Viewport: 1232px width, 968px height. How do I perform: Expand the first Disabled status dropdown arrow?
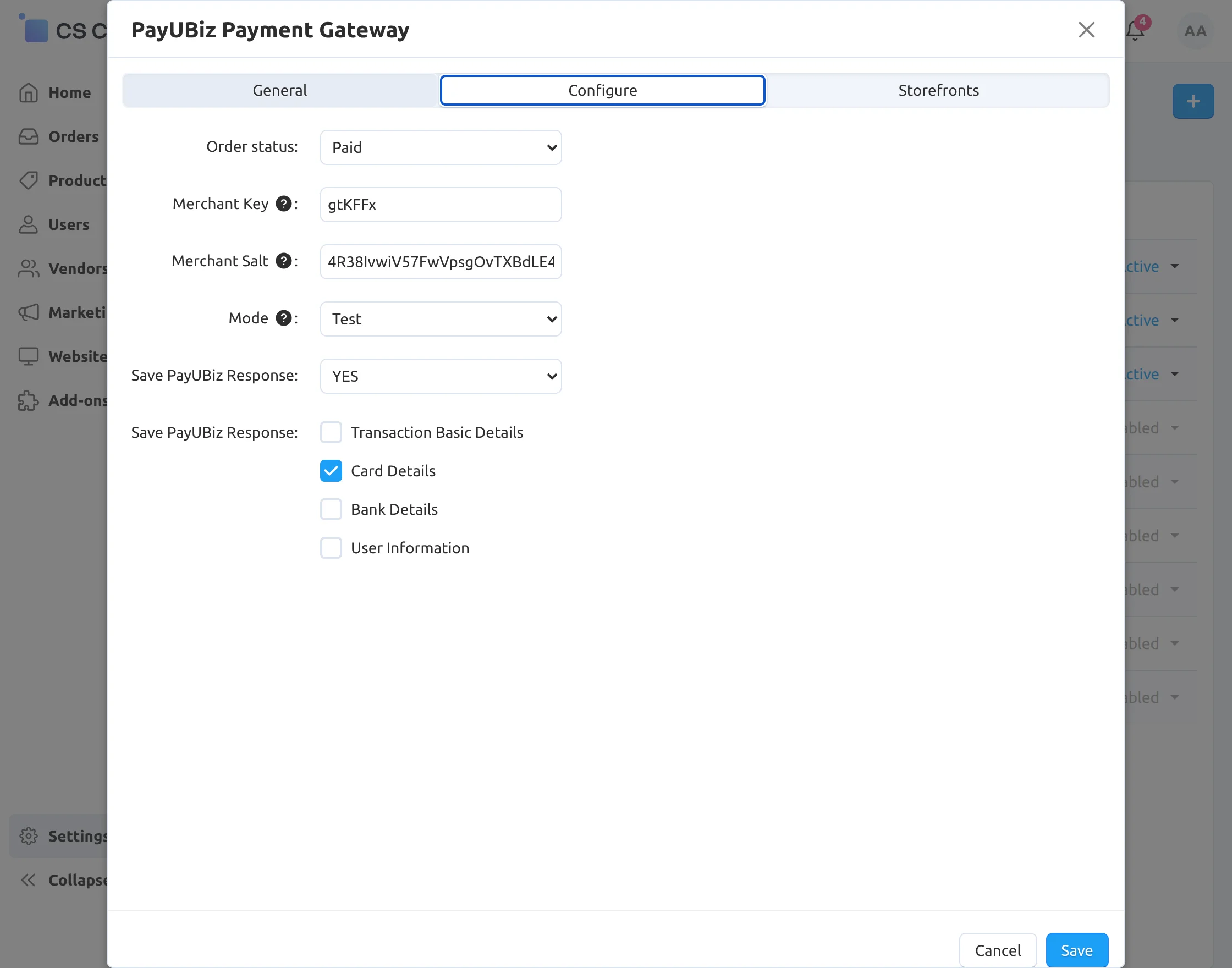[x=1175, y=428]
